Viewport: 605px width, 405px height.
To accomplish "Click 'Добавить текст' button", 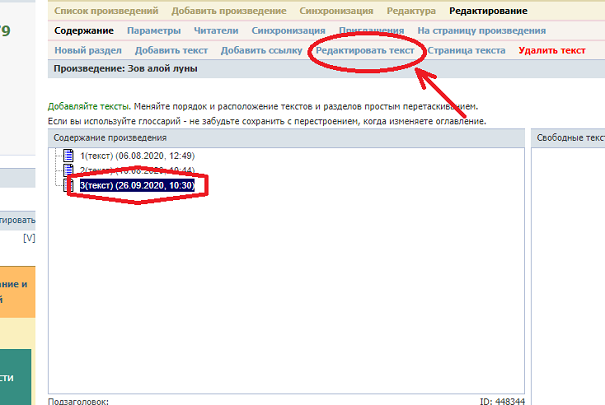I will point(171,50).
